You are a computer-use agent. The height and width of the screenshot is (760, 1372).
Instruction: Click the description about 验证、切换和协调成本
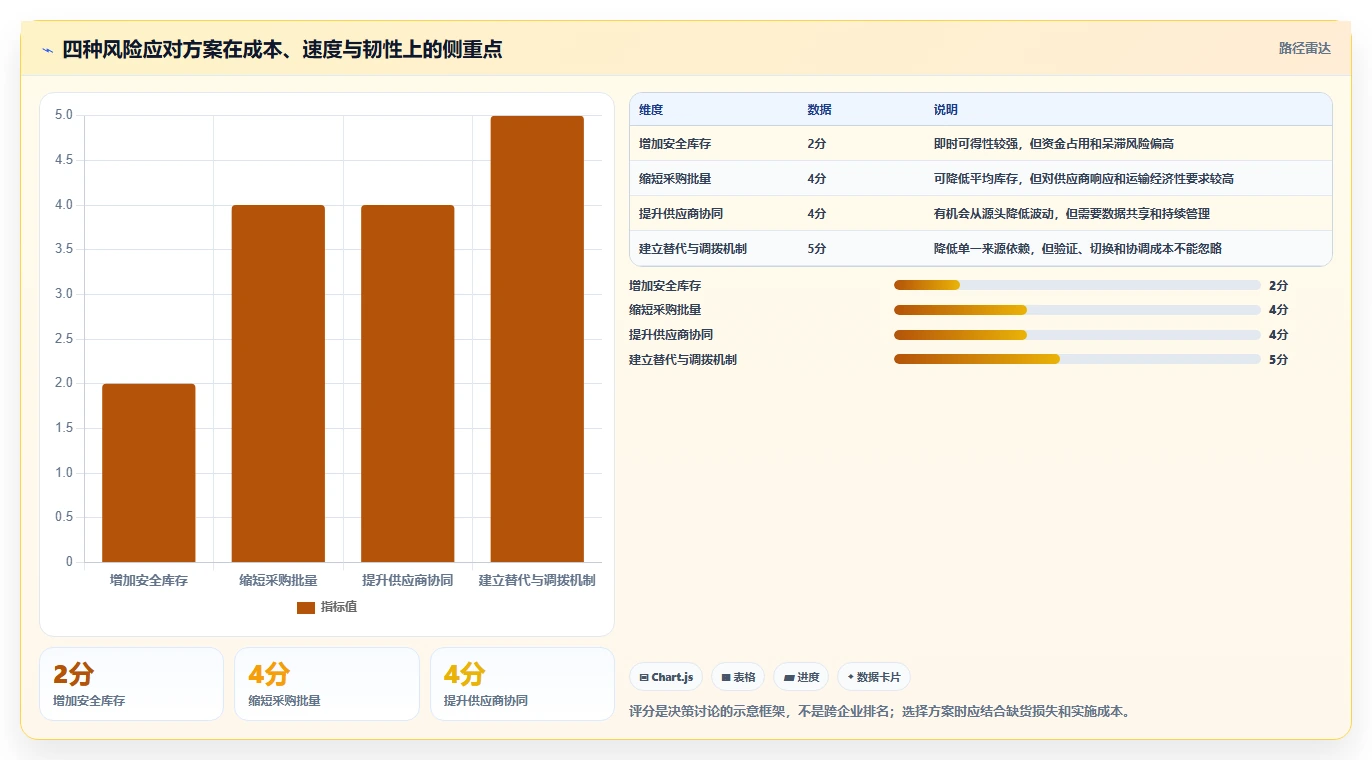click(x=1078, y=249)
